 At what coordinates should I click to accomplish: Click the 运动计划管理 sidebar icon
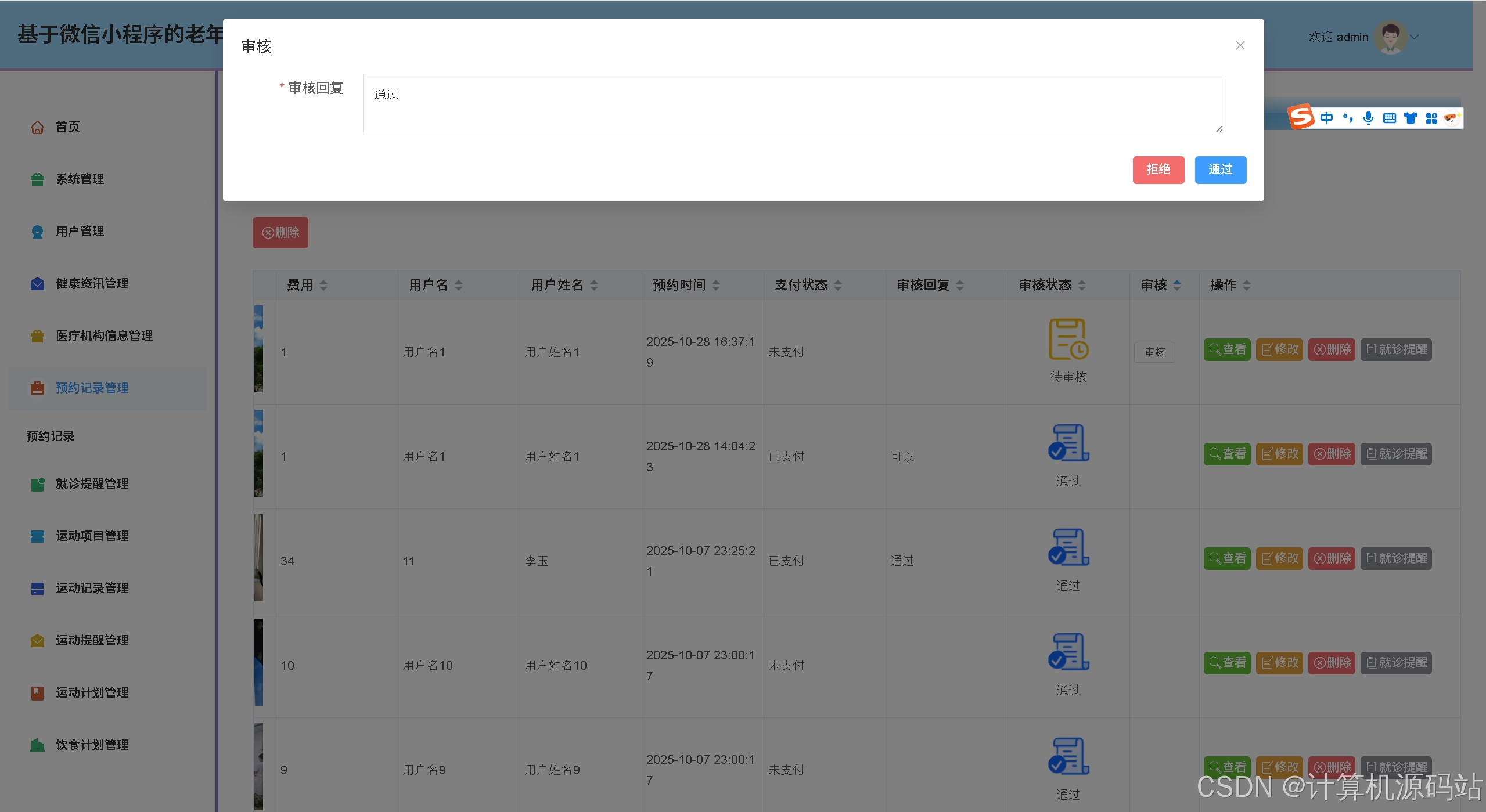(37, 693)
